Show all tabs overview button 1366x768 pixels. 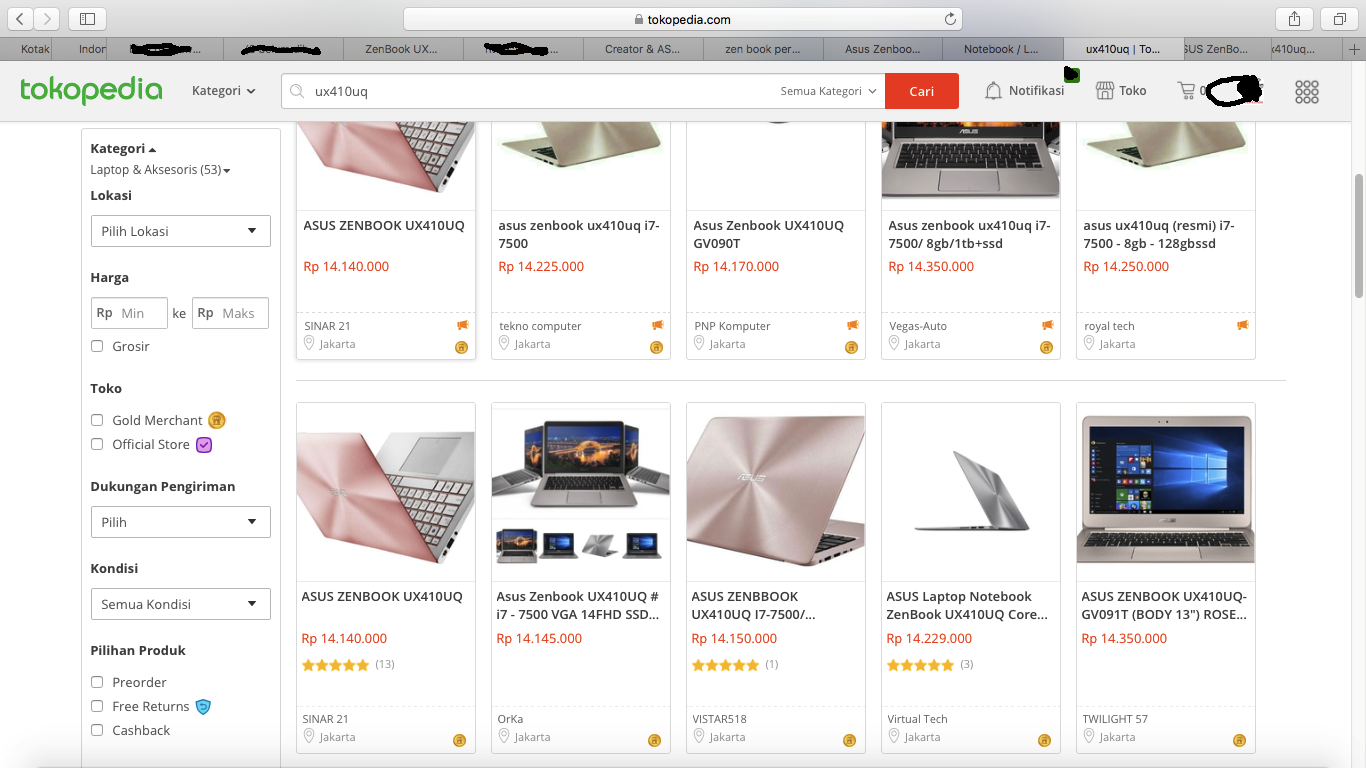coord(1339,18)
